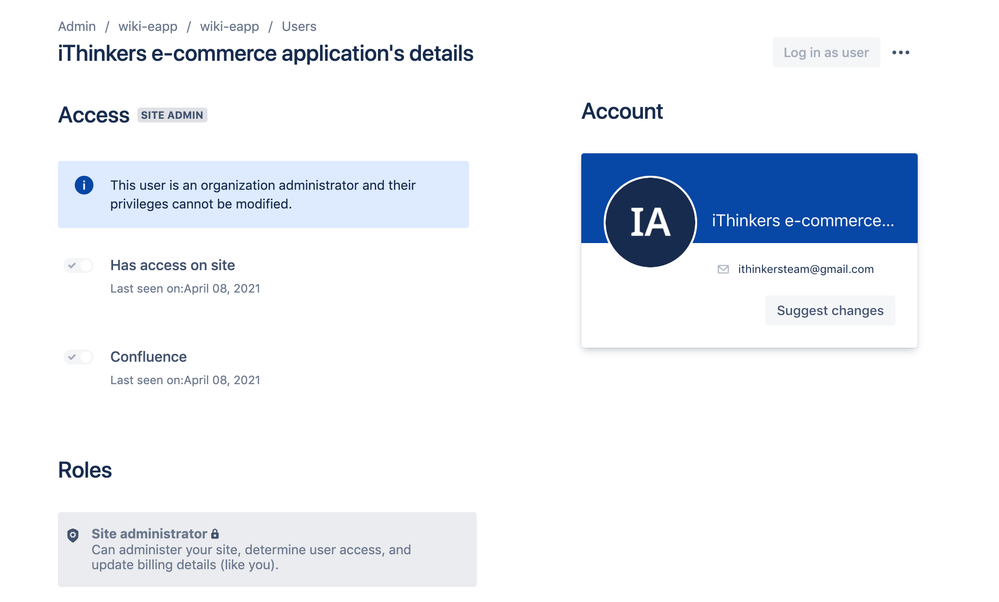Click the Log in as user button
Image resolution: width=999 pixels, height=602 pixels.
point(826,53)
